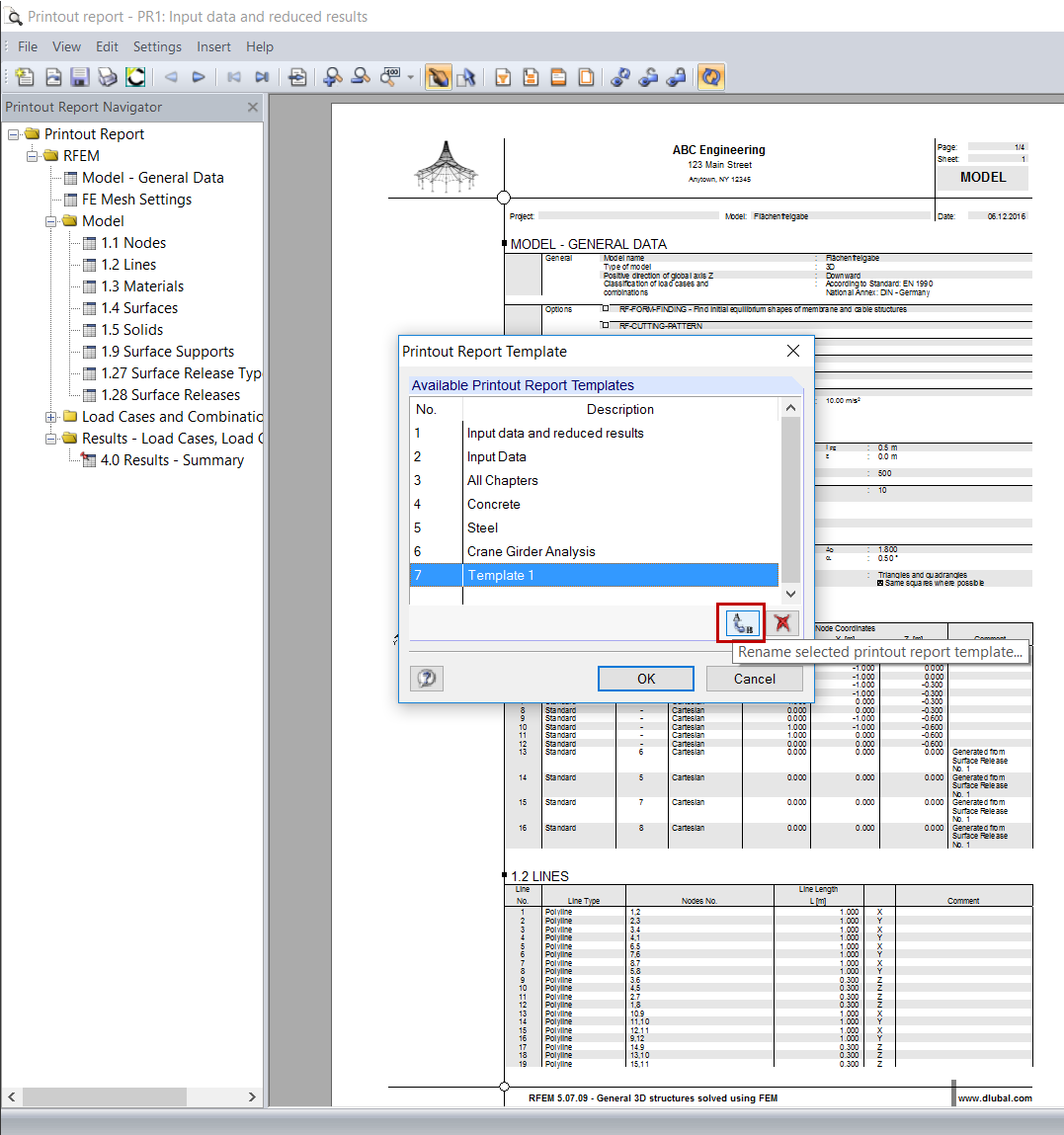Select Template 1 row in template list
Image resolution: width=1064 pixels, height=1135 pixels.
click(x=621, y=575)
